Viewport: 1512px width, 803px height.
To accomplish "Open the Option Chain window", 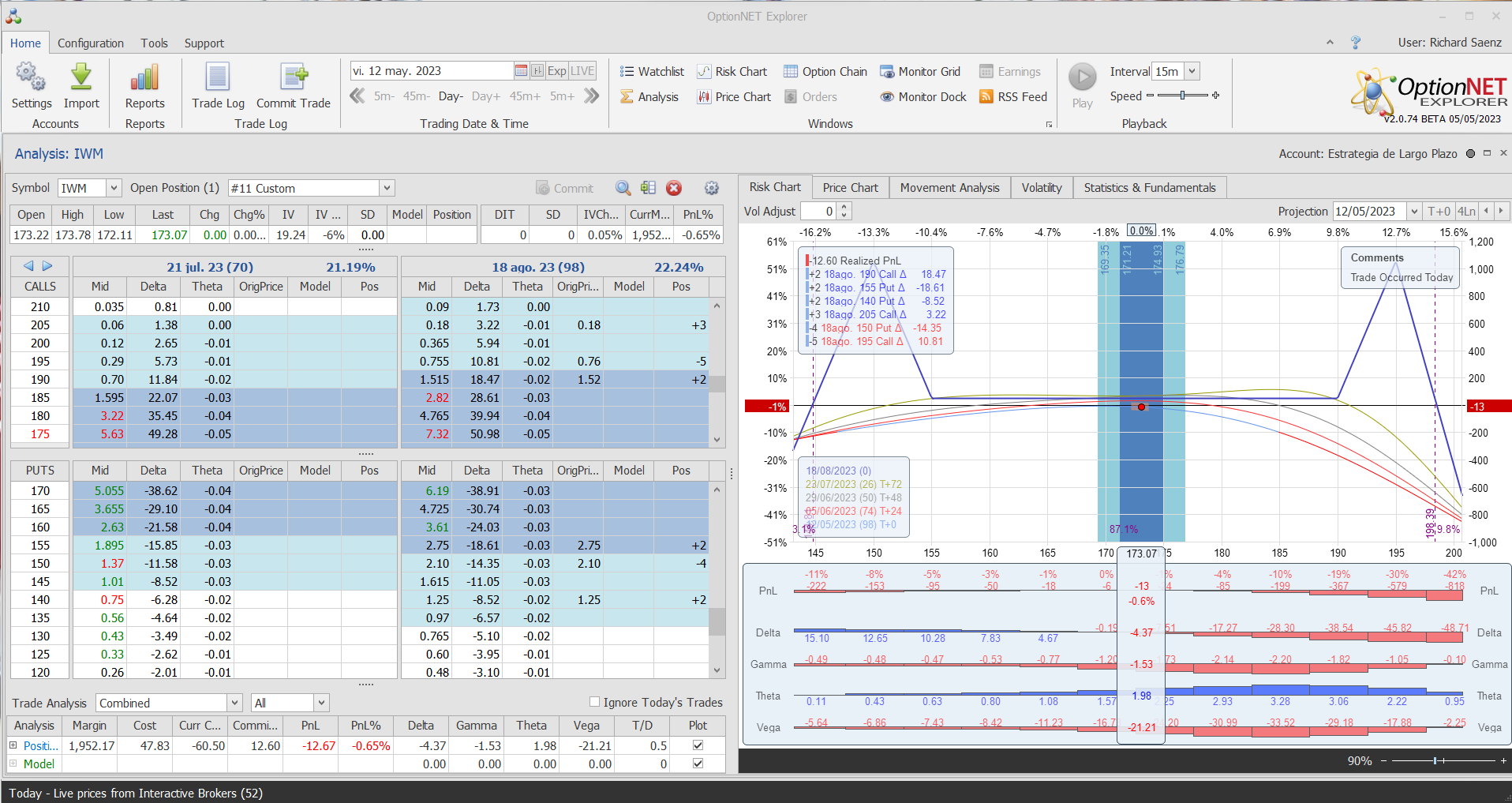I will [825, 72].
